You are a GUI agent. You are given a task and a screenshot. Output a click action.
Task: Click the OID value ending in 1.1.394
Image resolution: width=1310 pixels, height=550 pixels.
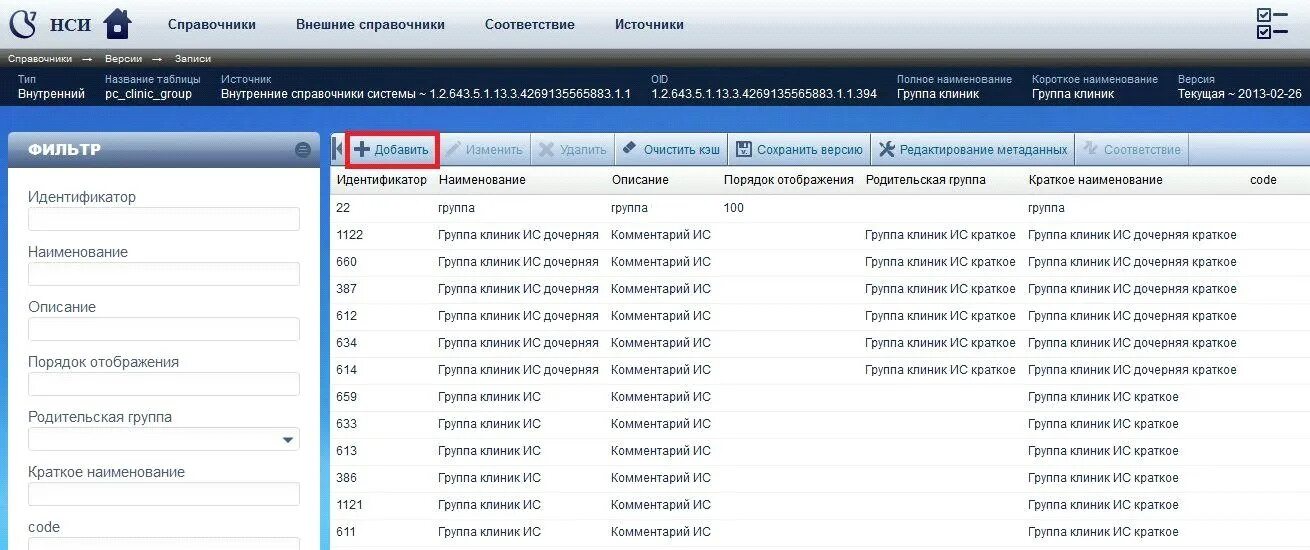pyautogui.click(x=764, y=94)
